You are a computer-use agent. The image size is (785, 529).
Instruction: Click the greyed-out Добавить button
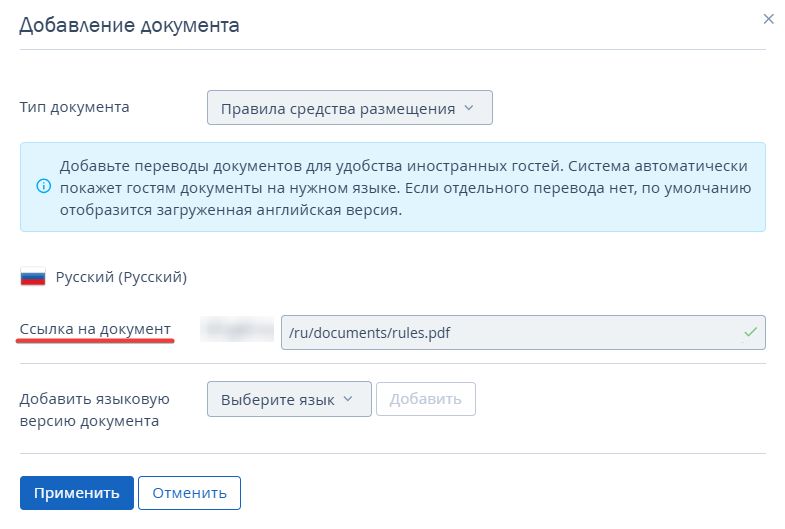[x=425, y=398]
